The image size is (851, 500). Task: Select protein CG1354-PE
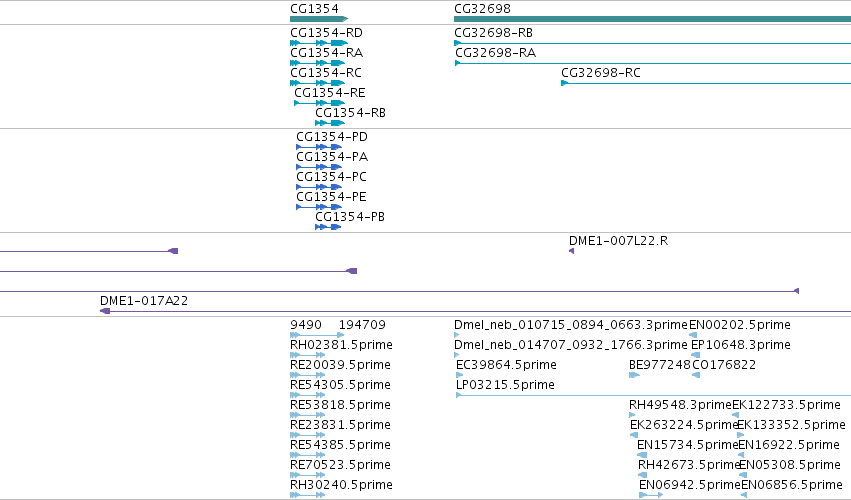click(x=331, y=197)
